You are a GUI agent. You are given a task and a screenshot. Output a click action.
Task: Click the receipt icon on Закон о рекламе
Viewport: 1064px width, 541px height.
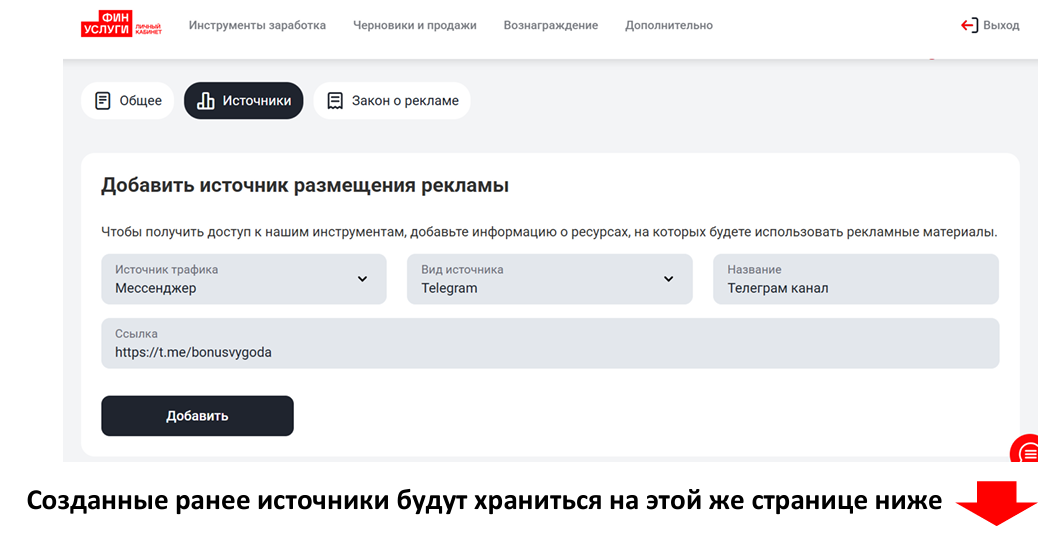pyautogui.click(x=335, y=101)
